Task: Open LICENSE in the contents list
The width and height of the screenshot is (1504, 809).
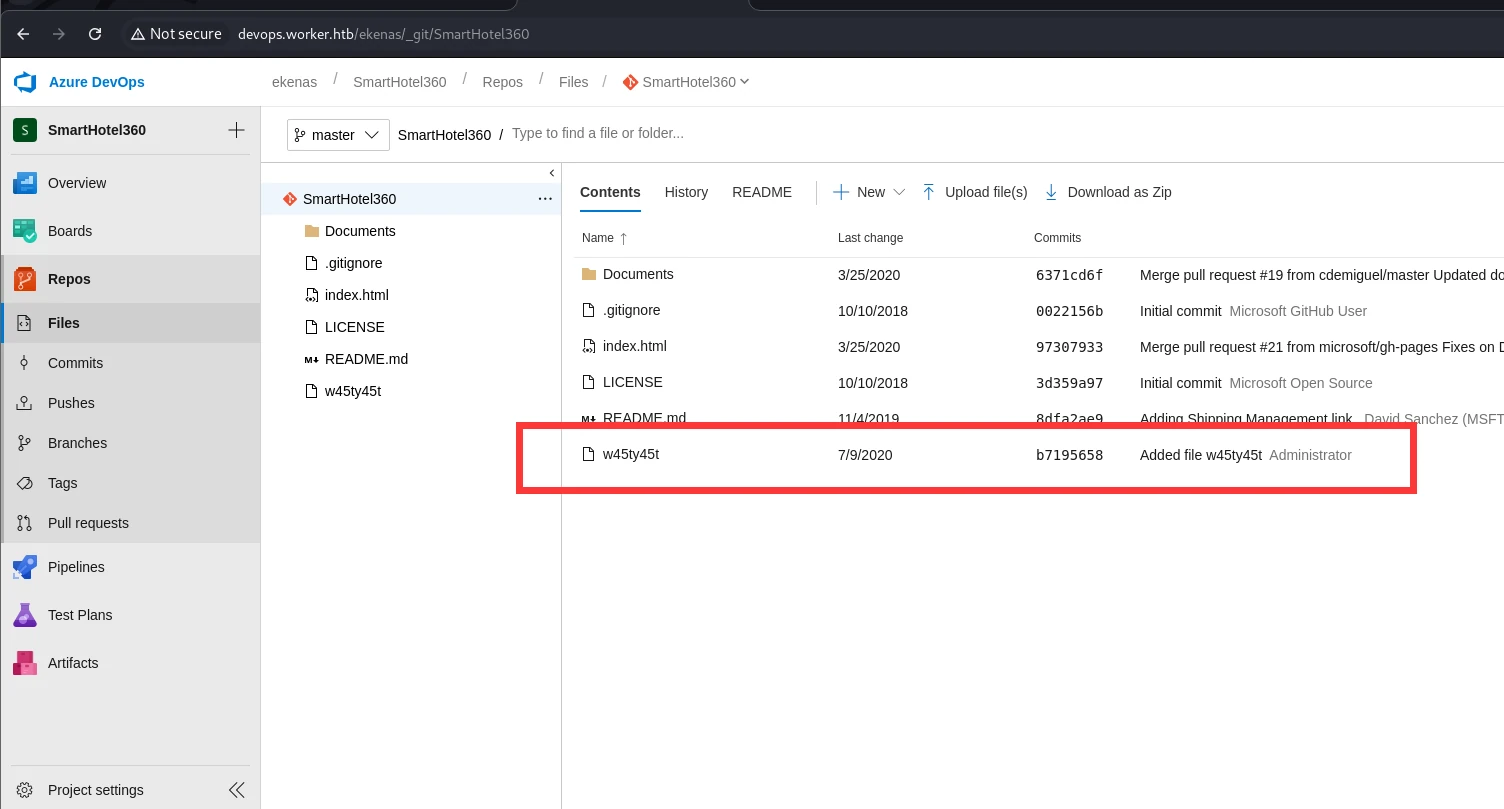Action: (632, 382)
